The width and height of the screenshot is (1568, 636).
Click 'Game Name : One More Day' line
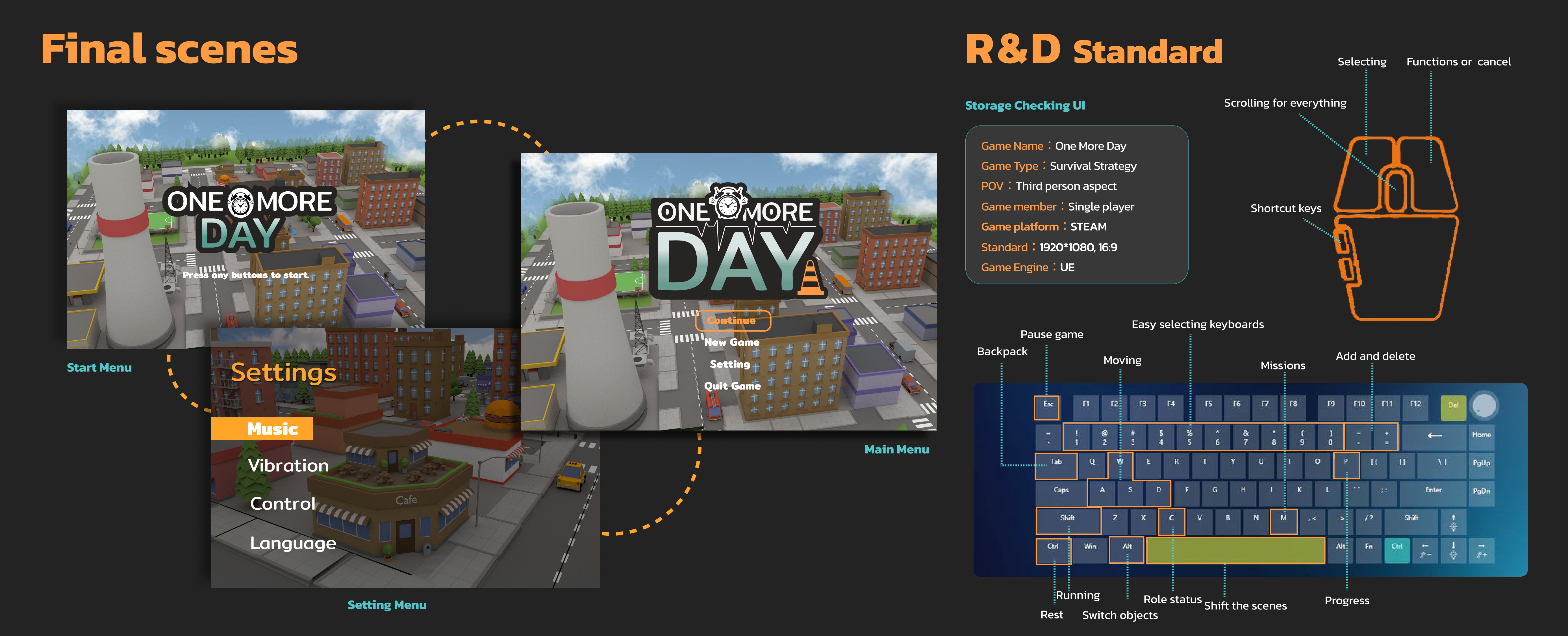[x=1053, y=146]
